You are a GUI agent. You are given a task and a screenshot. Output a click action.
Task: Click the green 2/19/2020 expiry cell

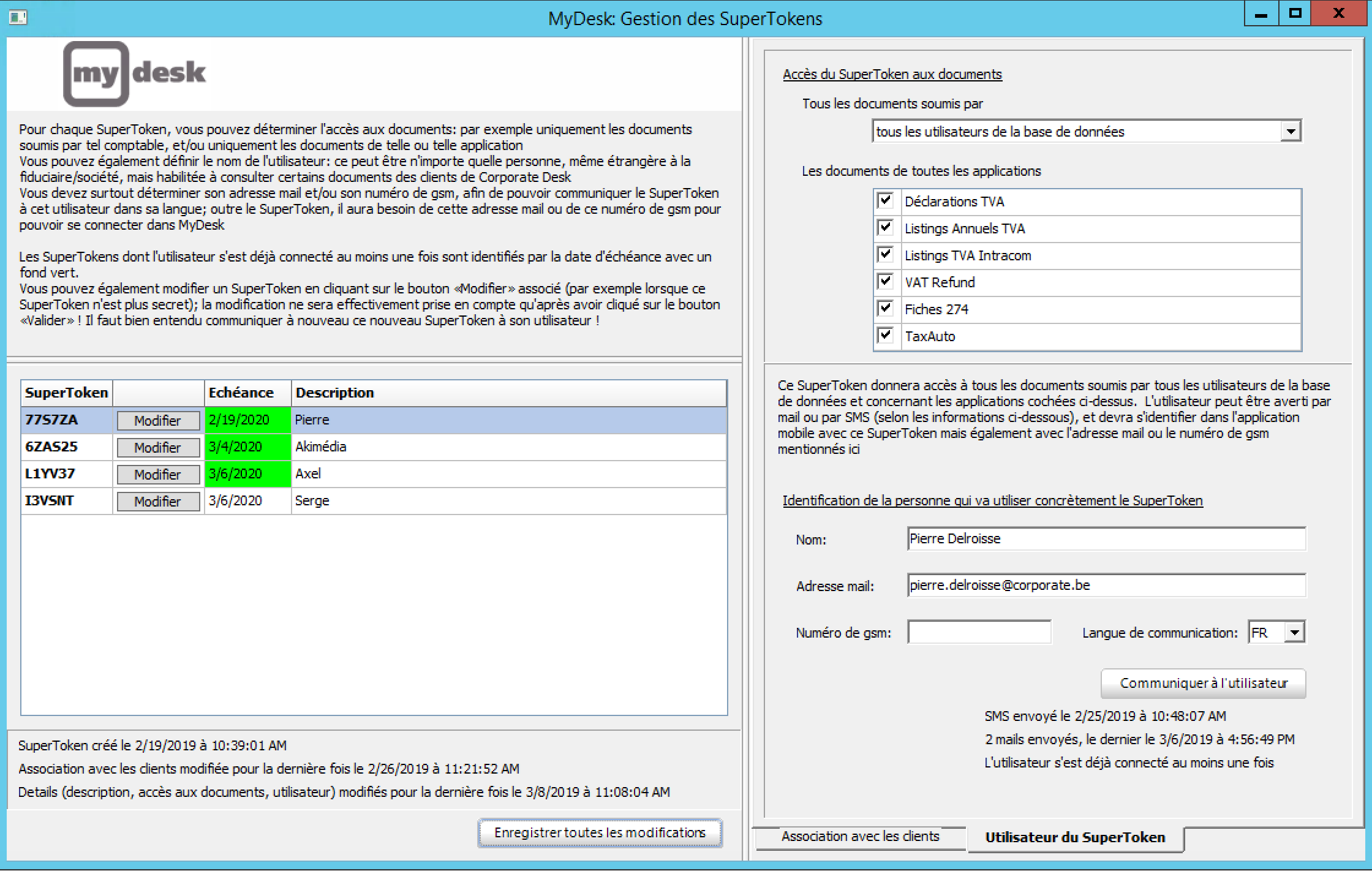(x=248, y=420)
